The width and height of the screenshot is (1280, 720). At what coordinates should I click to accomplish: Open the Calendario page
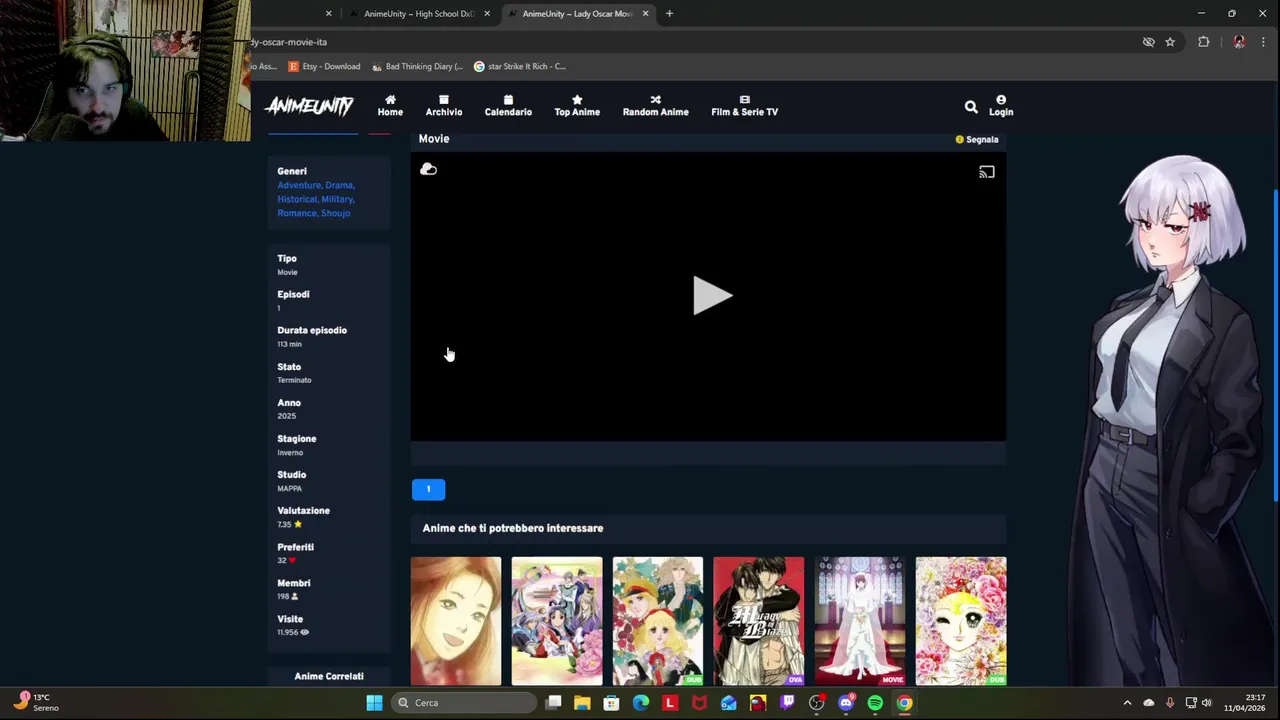click(x=508, y=106)
